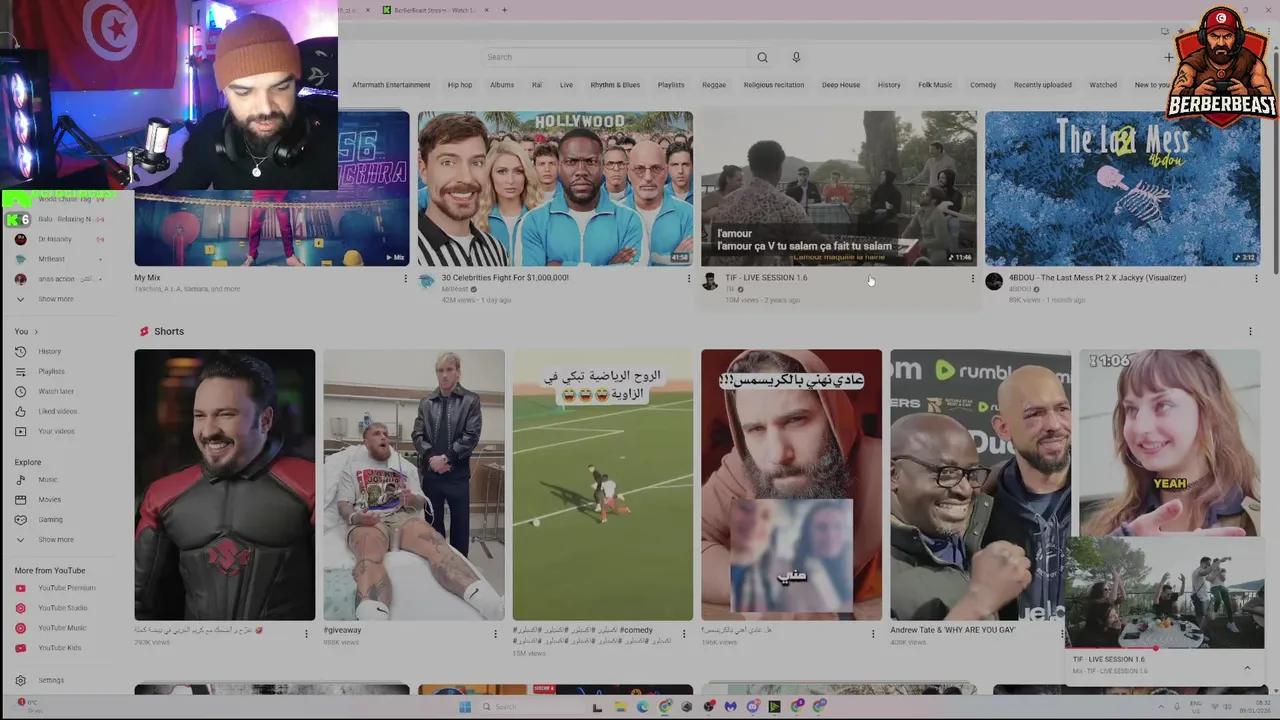Open options for the #giveaway short
The width and height of the screenshot is (1280, 720).
click(x=495, y=633)
